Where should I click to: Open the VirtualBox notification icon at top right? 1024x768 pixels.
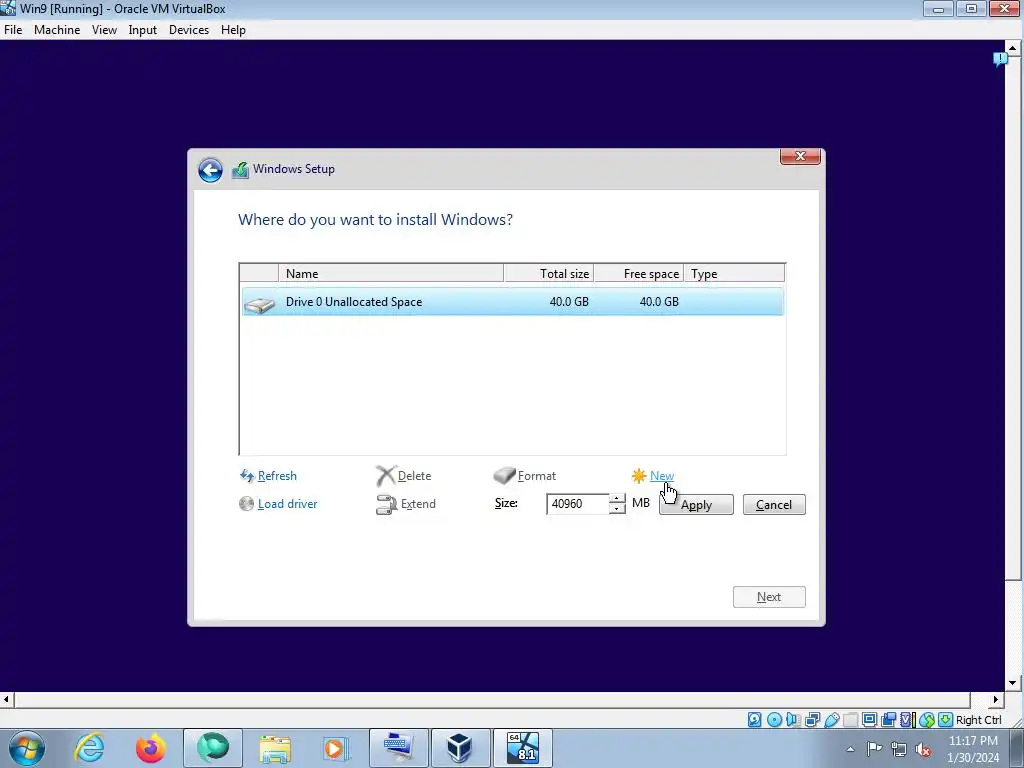(x=1000, y=59)
